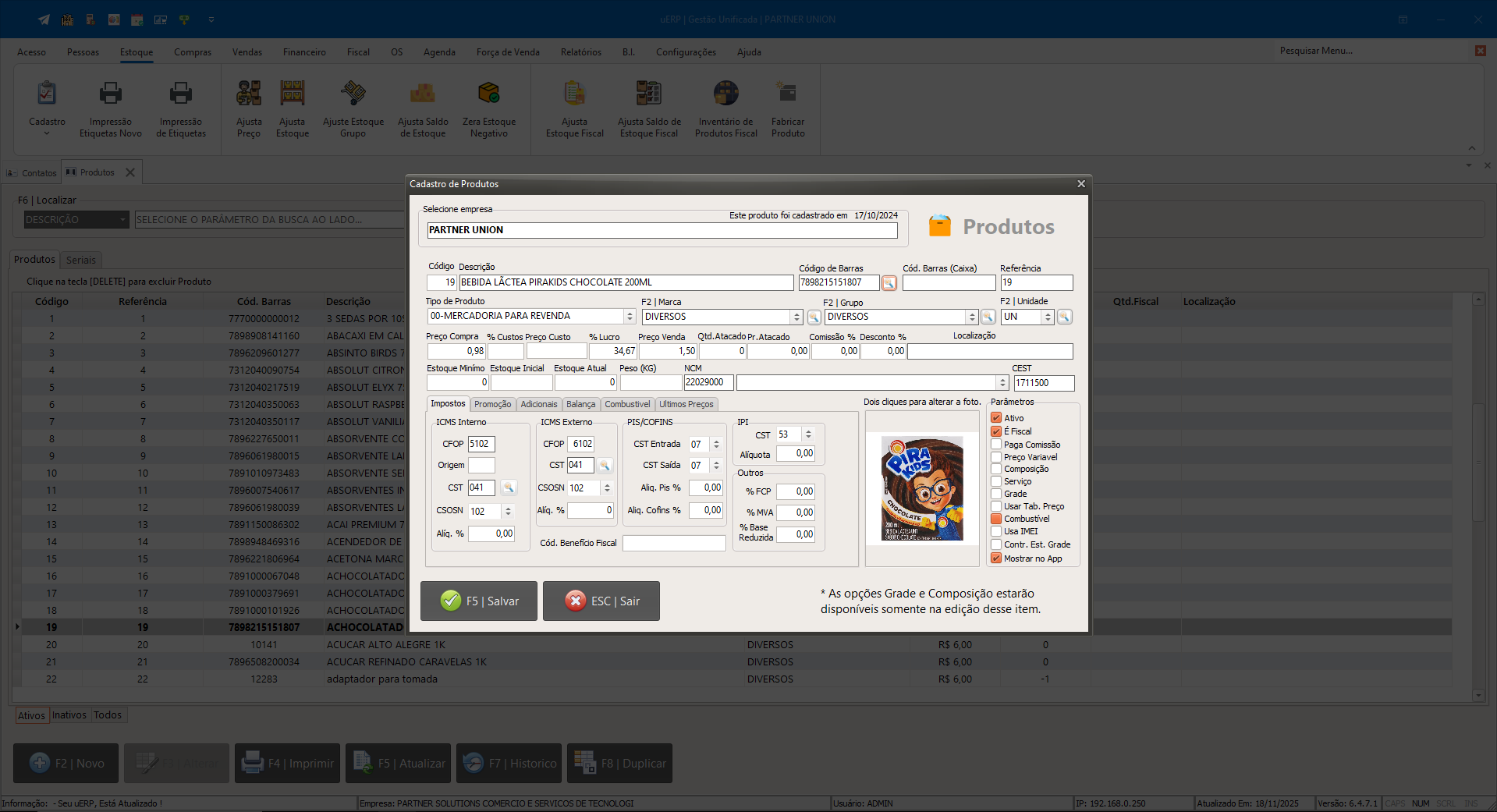Toggle the Ativo checkbox
1497x812 pixels.
996,418
